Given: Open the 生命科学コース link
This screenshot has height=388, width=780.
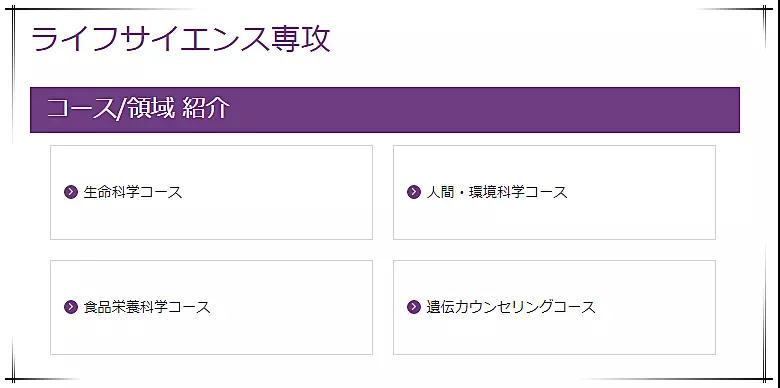Looking at the screenshot, I should point(133,192).
